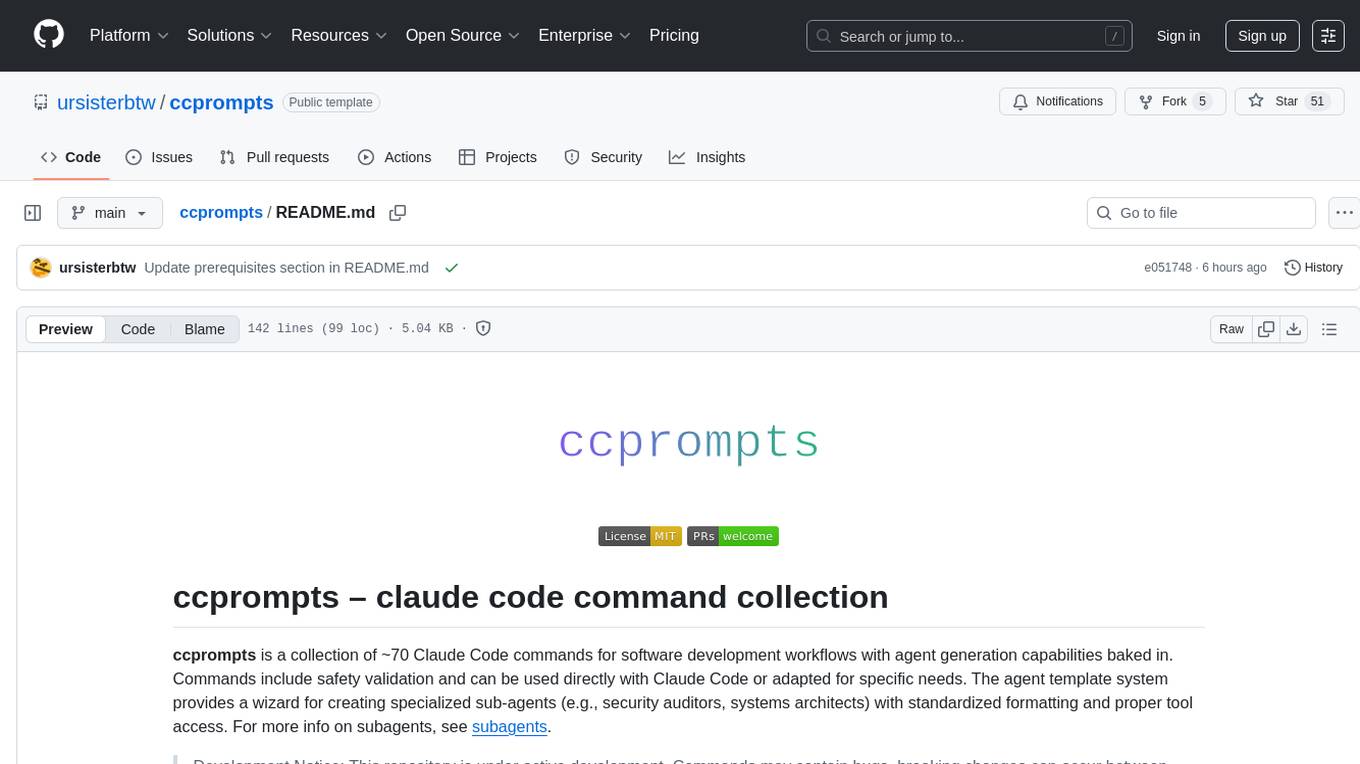1360x764 pixels.
Task: Click the PRs welcome badge
Action: tap(732, 536)
